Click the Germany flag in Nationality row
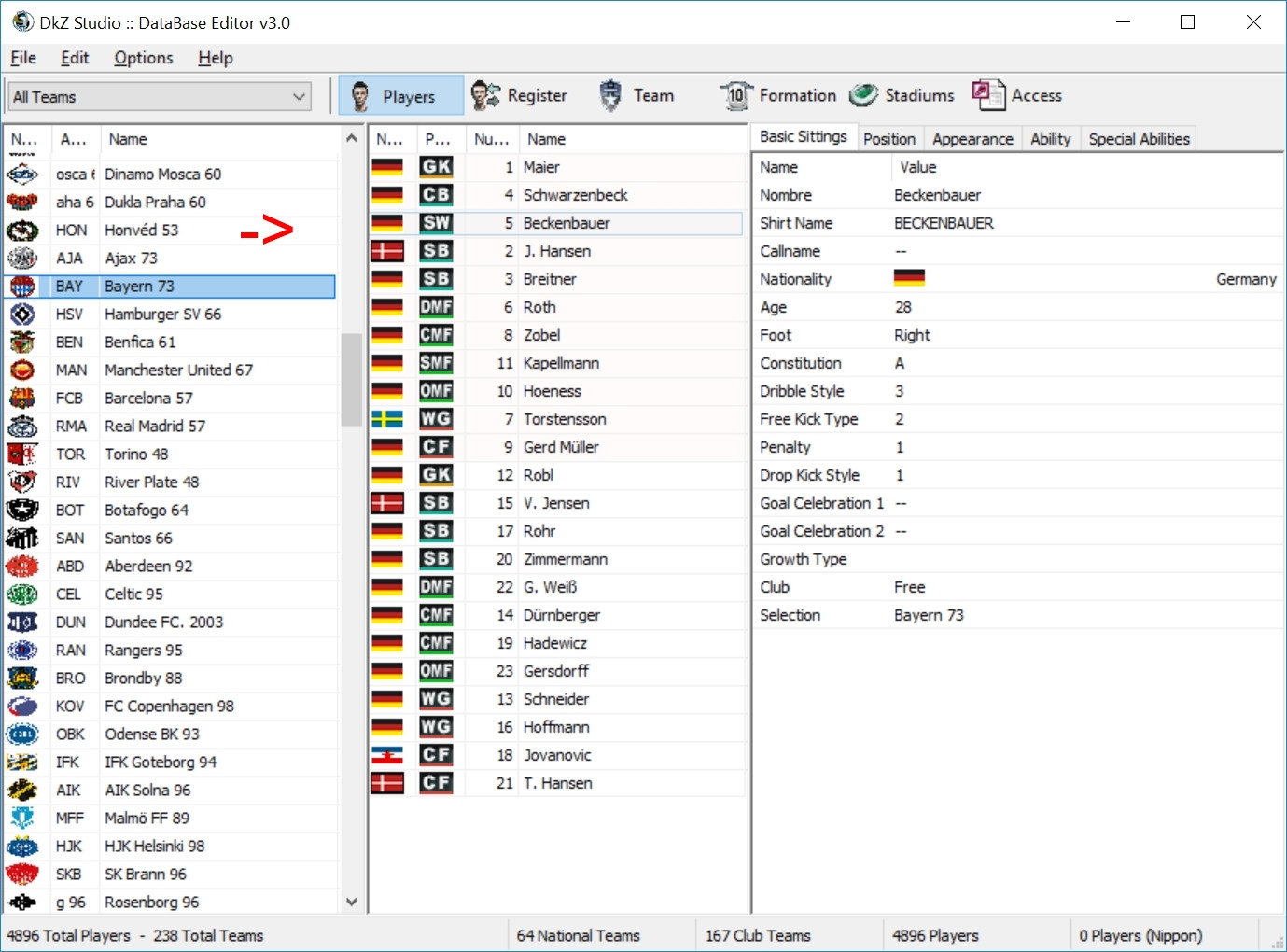 (909, 278)
